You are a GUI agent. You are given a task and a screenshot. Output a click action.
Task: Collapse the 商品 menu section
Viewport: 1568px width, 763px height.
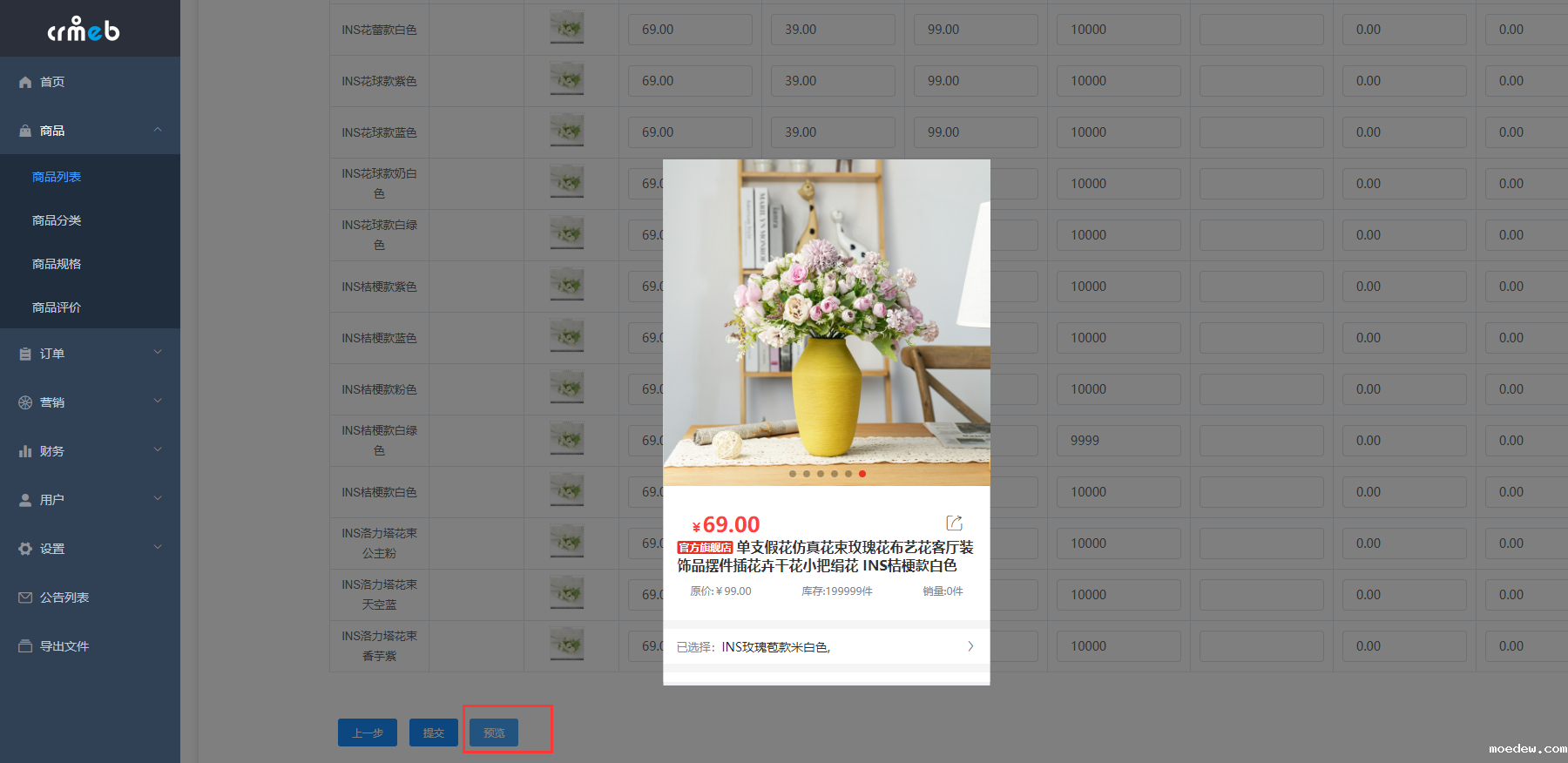click(x=158, y=130)
